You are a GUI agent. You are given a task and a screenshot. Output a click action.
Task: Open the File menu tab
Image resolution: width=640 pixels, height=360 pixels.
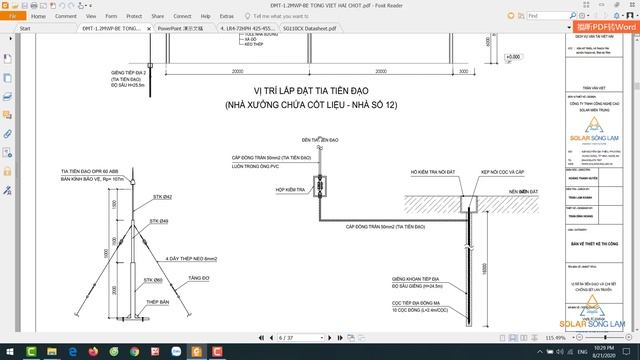tap(13, 16)
